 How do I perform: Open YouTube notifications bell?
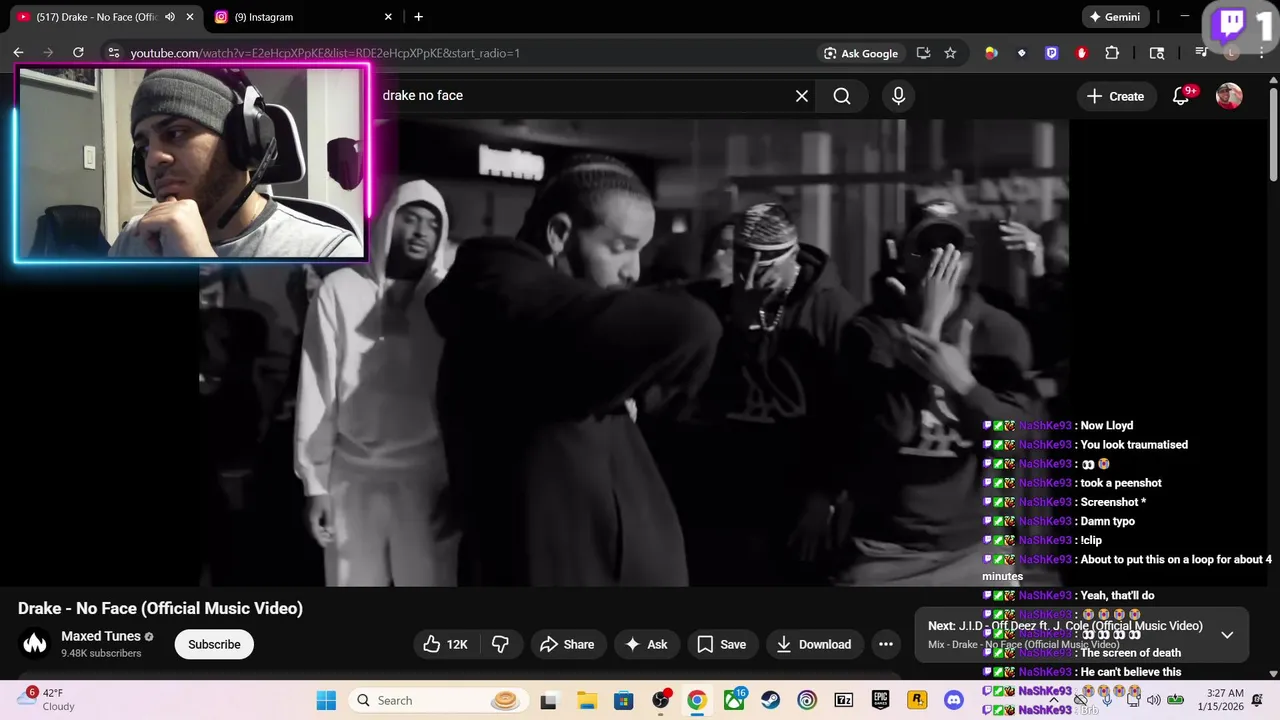point(1181,96)
